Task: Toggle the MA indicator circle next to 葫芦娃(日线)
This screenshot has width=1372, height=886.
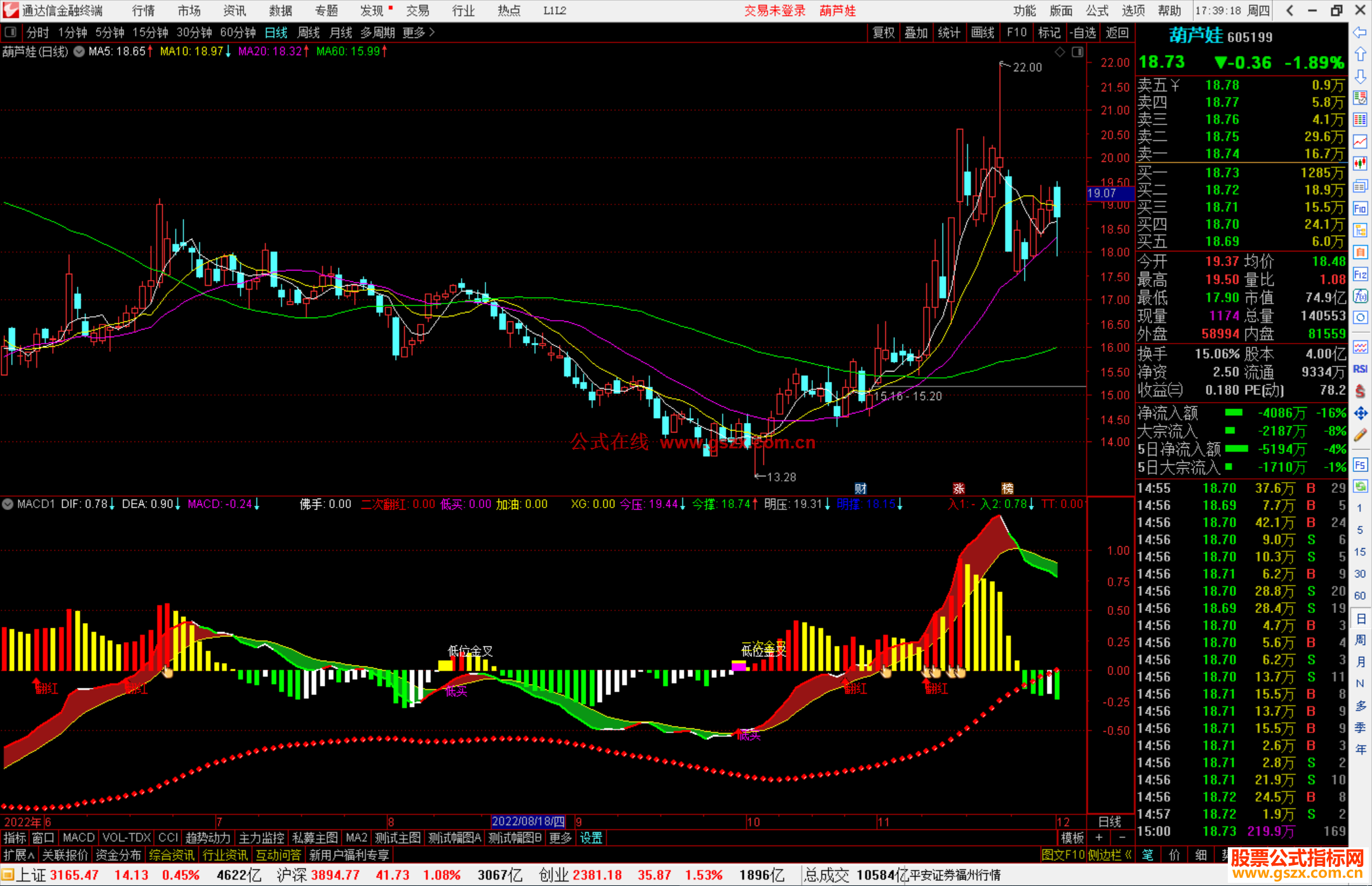Action: click(x=79, y=51)
